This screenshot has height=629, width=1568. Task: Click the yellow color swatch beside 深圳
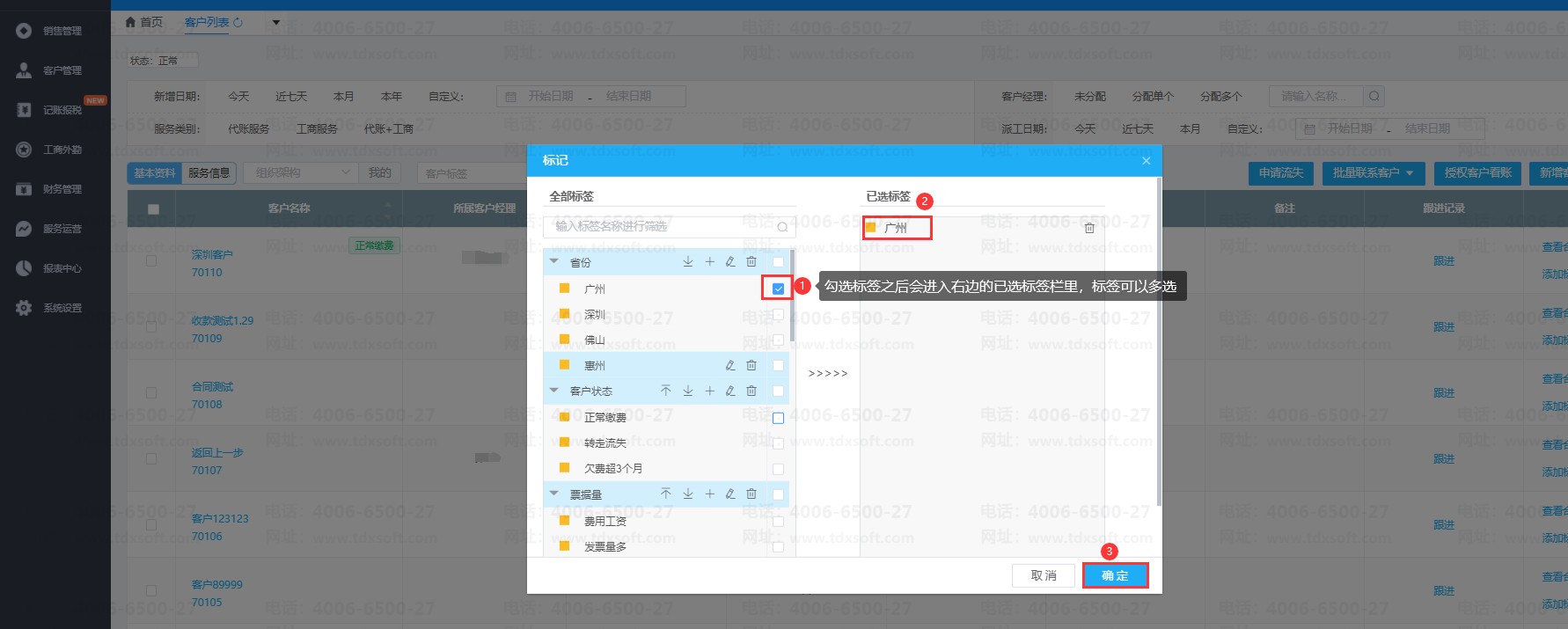point(565,314)
